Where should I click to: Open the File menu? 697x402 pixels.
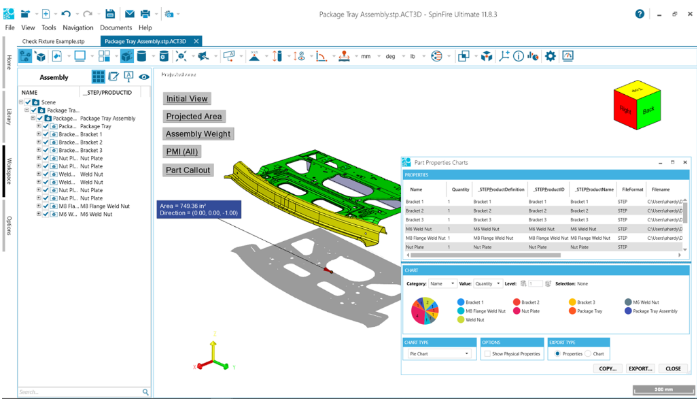tap(10, 28)
